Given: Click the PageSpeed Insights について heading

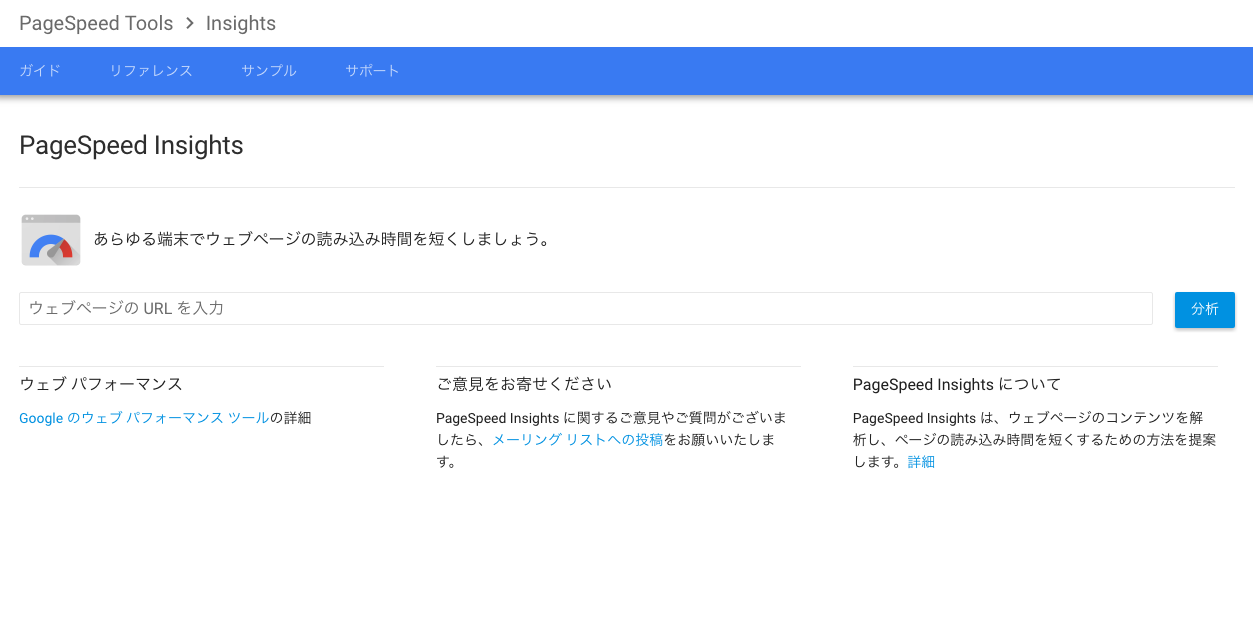Looking at the screenshot, I should pyautogui.click(x=957, y=384).
